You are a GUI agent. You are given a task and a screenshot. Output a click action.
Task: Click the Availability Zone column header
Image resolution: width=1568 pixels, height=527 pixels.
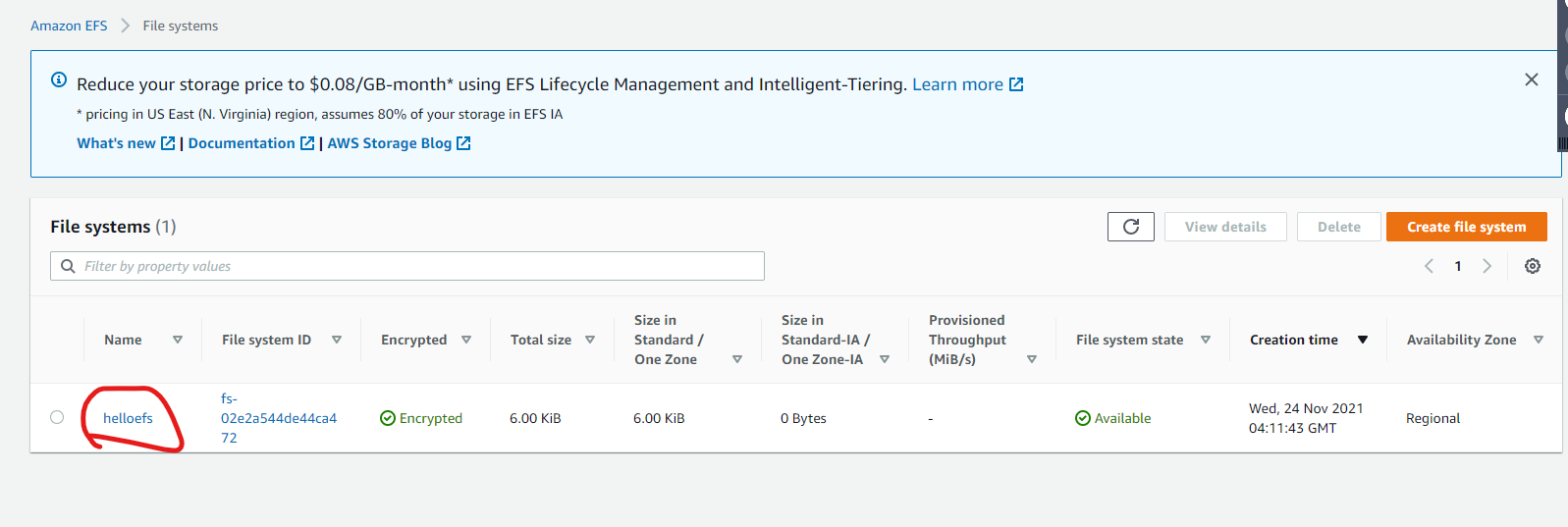[1462, 340]
